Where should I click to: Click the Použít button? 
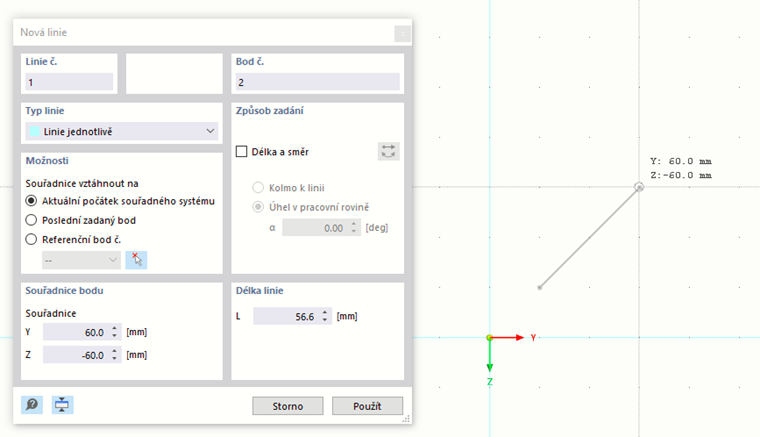coord(368,406)
